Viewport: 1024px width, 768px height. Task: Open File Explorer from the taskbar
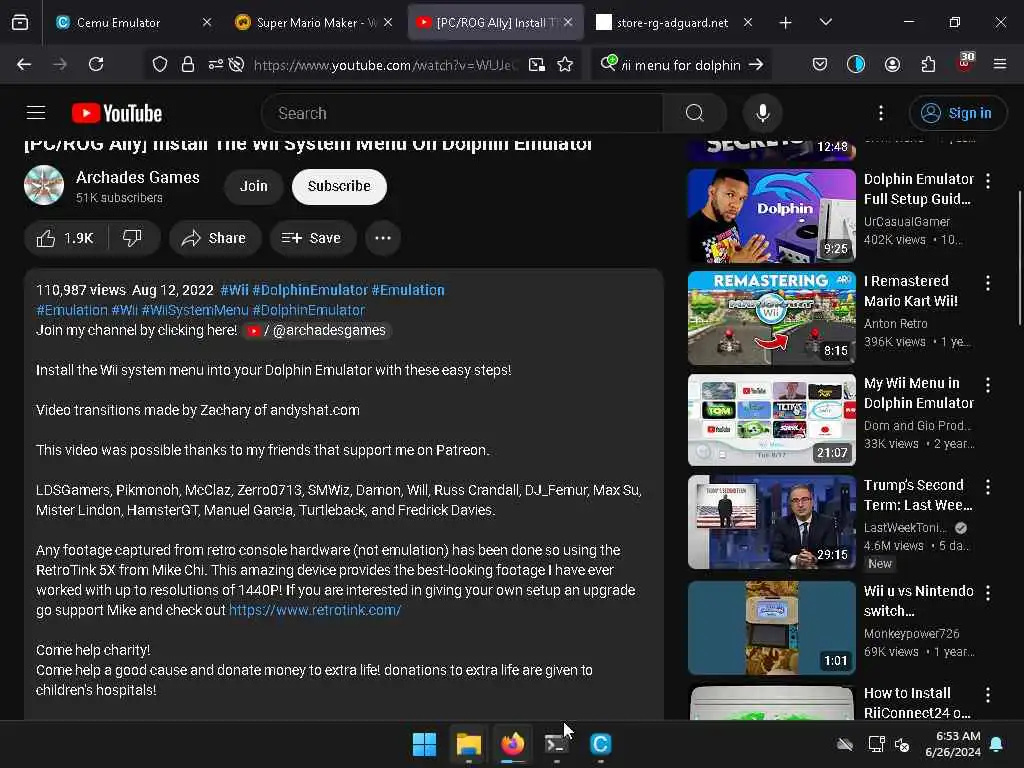click(x=468, y=744)
